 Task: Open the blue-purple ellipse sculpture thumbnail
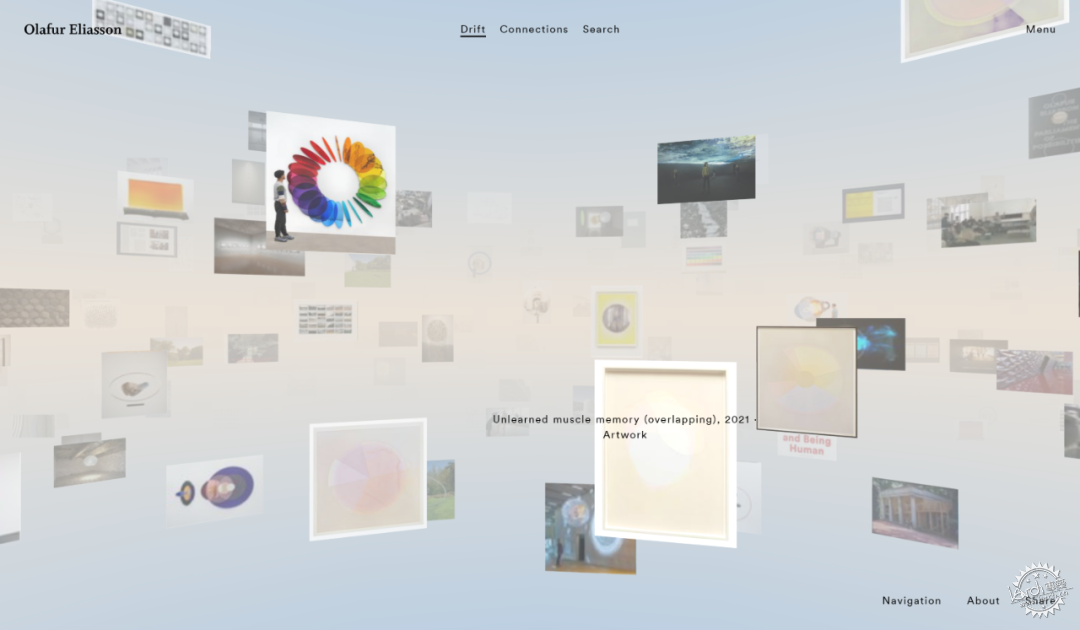tap(214, 489)
